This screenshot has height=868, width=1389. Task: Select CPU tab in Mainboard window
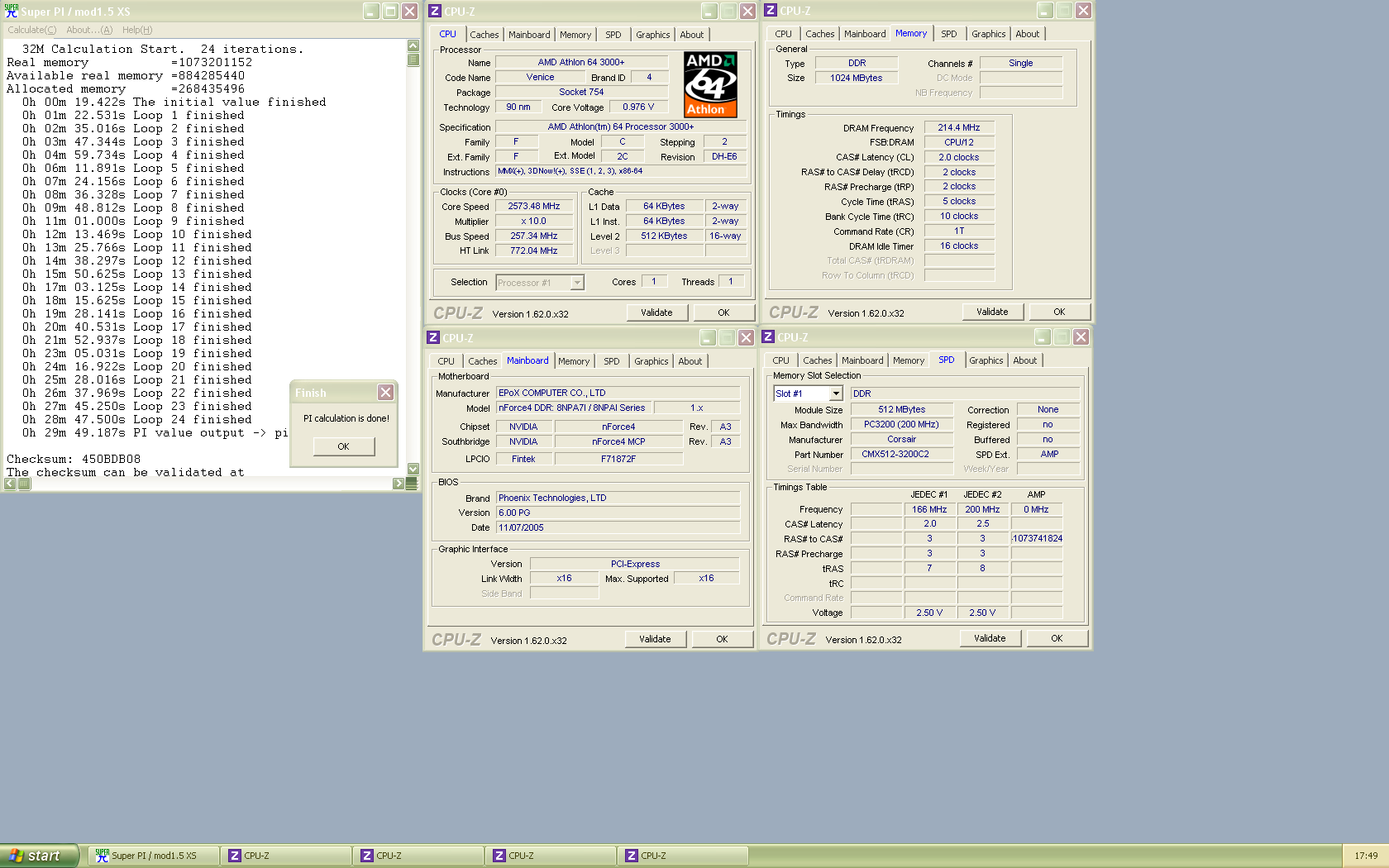click(446, 361)
